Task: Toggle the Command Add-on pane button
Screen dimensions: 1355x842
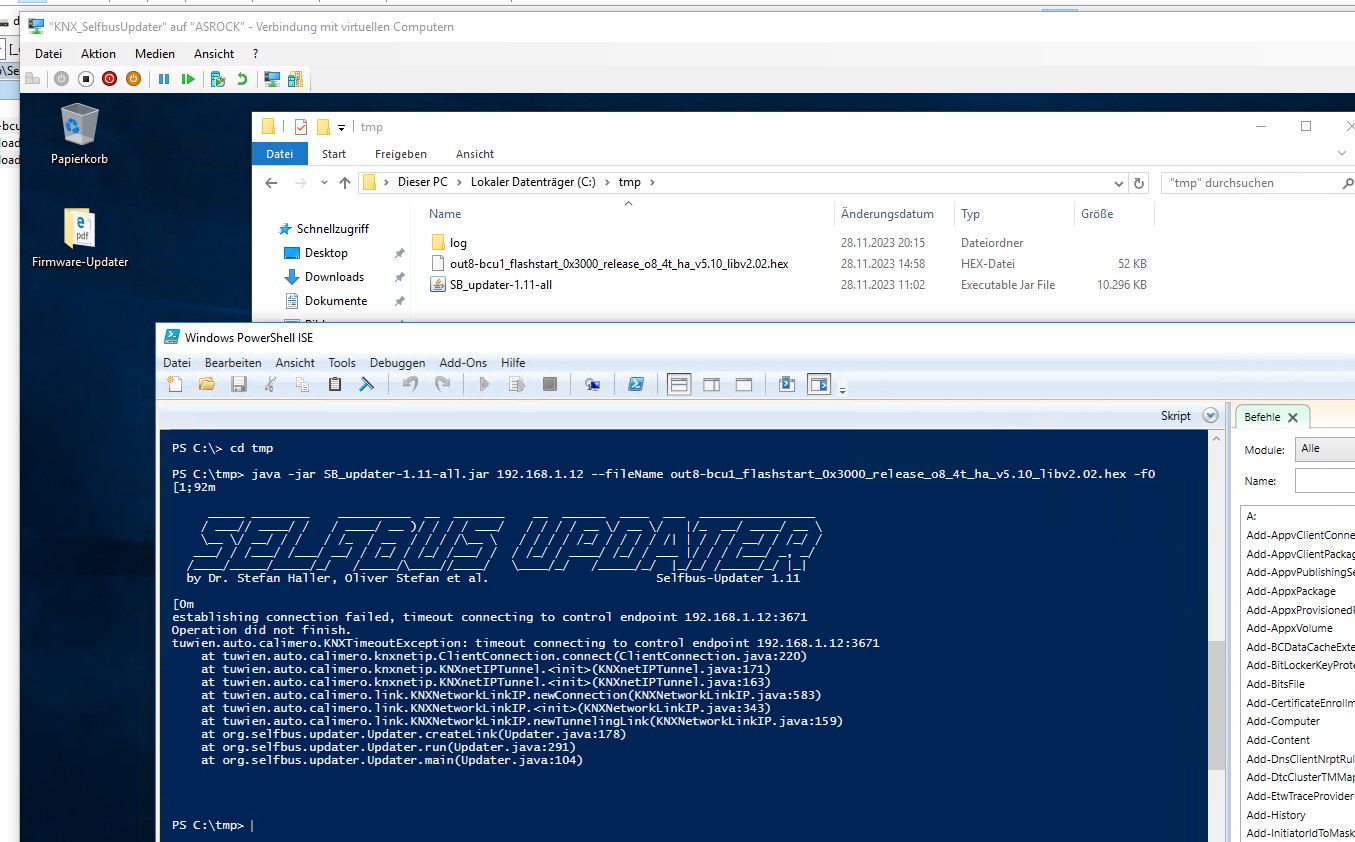Action: coord(819,384)
